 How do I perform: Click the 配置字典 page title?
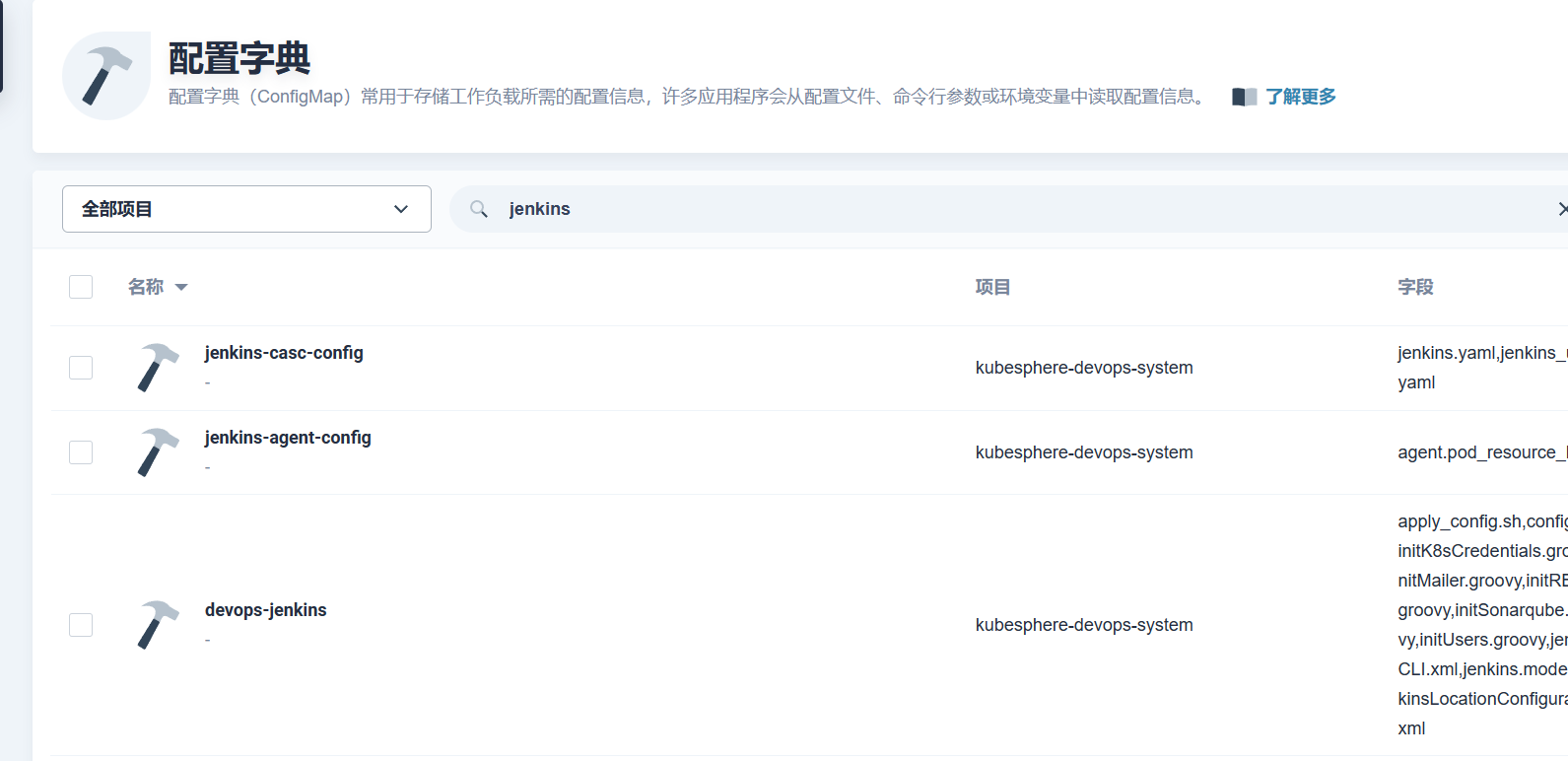pos(239,58)
